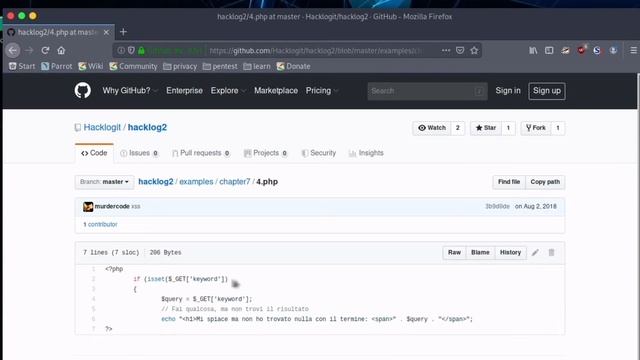The width and height of the screenshot is (640, 360).
Task: Expand the learn bookmarks folder
Action: click(257, 66)
